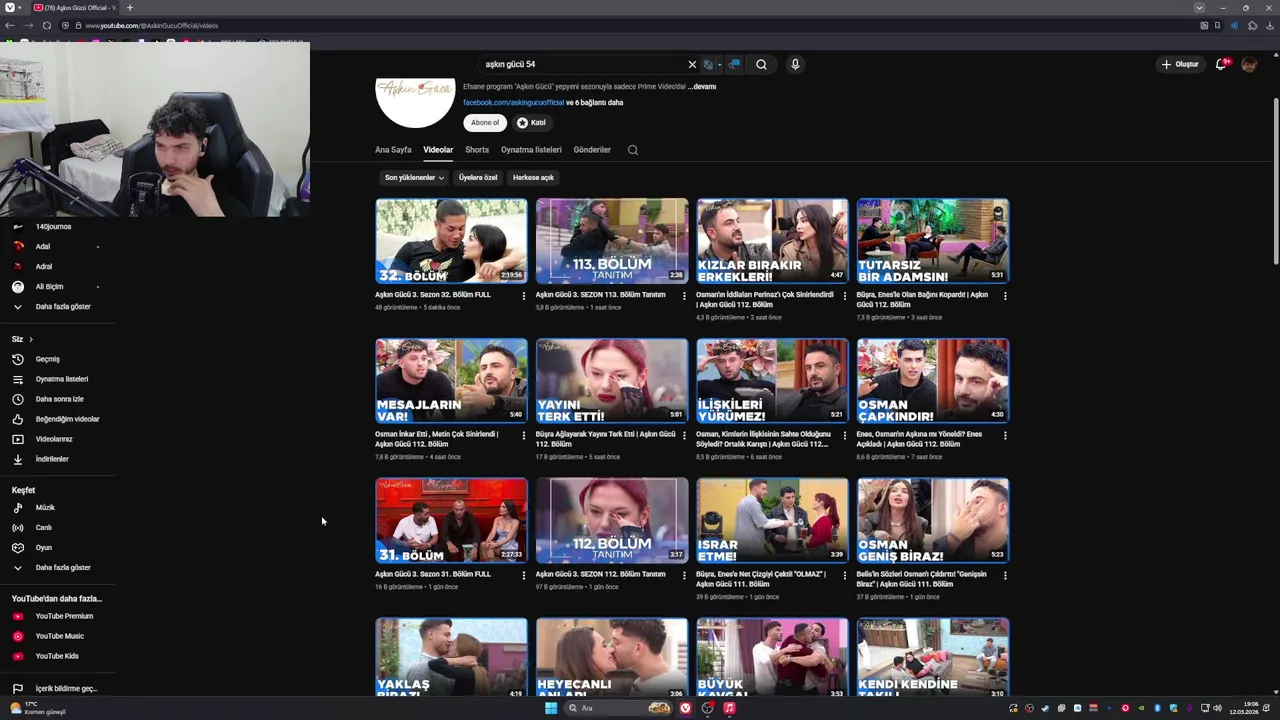Select the Aşkın Gücü Official browser tab
The image size is (1280, 720).
click(x=75, y=7)
